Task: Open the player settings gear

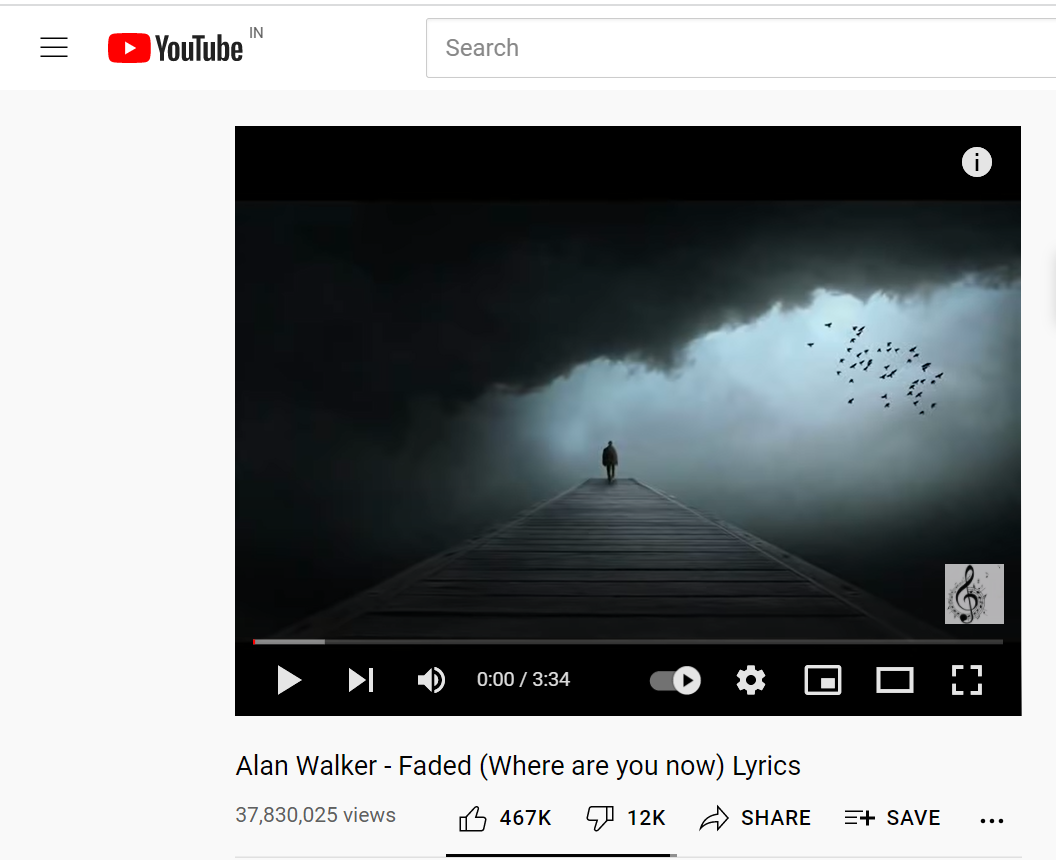Action: pos(750,680)
